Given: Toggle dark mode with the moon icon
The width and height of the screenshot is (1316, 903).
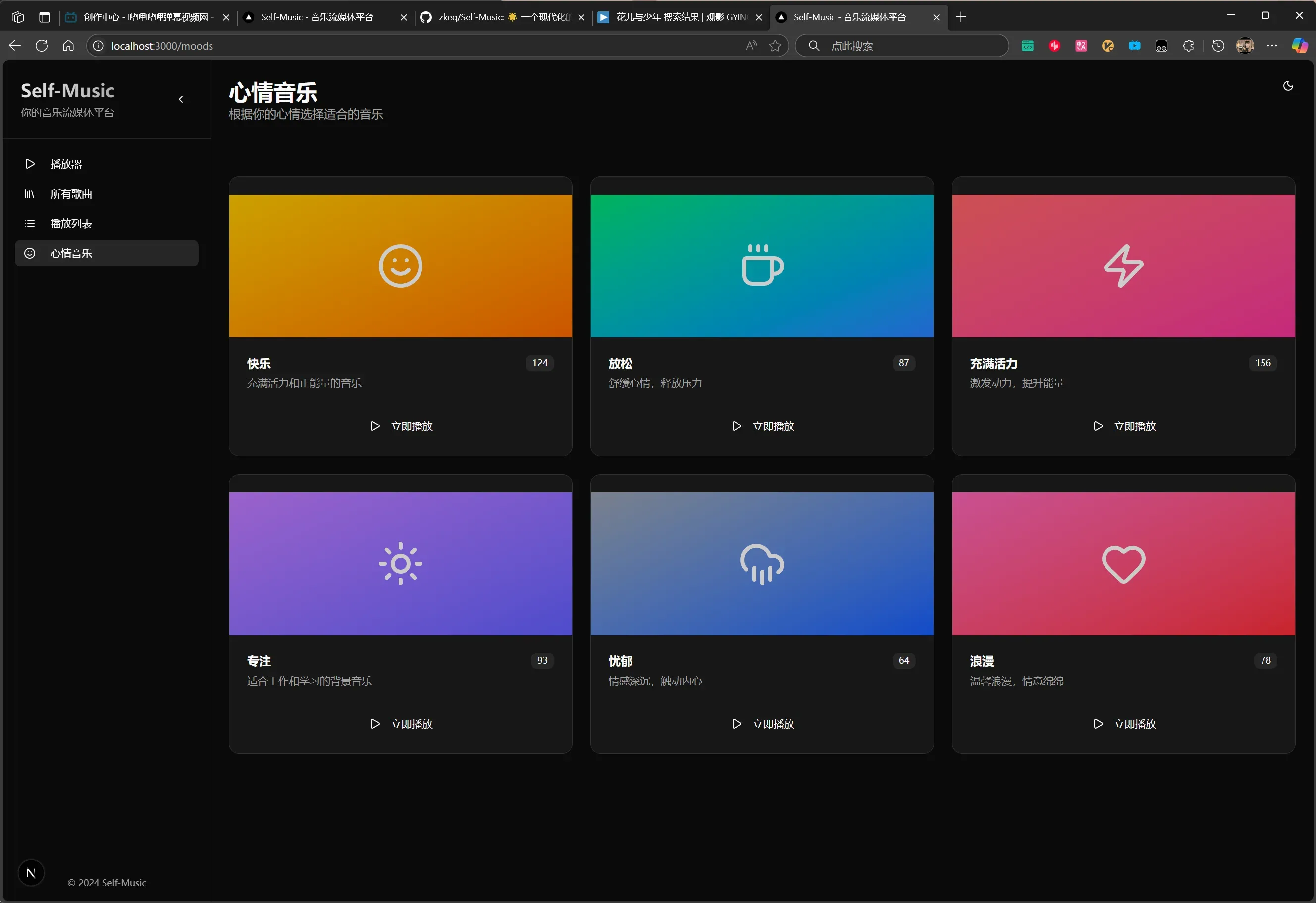Looking at the screenshot, I should point(1288,86).
